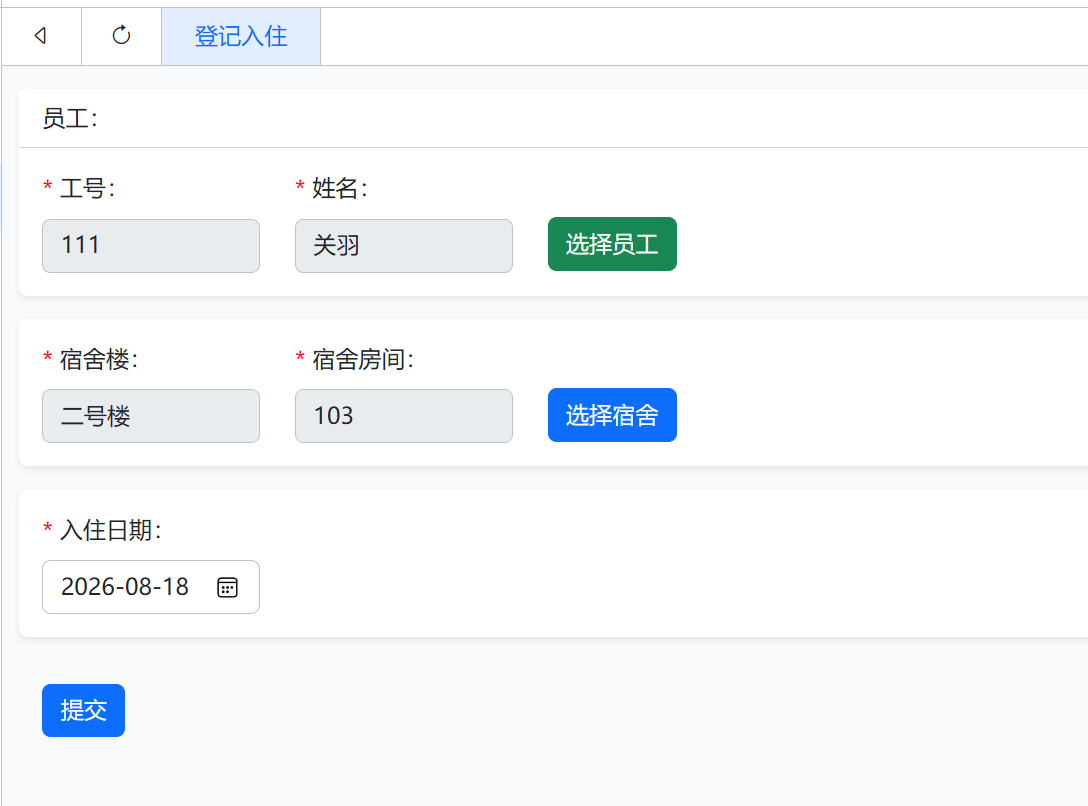Click the refresh circular arrow icon
Image resolution: width=1088 pixels, height=806 pixels.
(121, 35)
